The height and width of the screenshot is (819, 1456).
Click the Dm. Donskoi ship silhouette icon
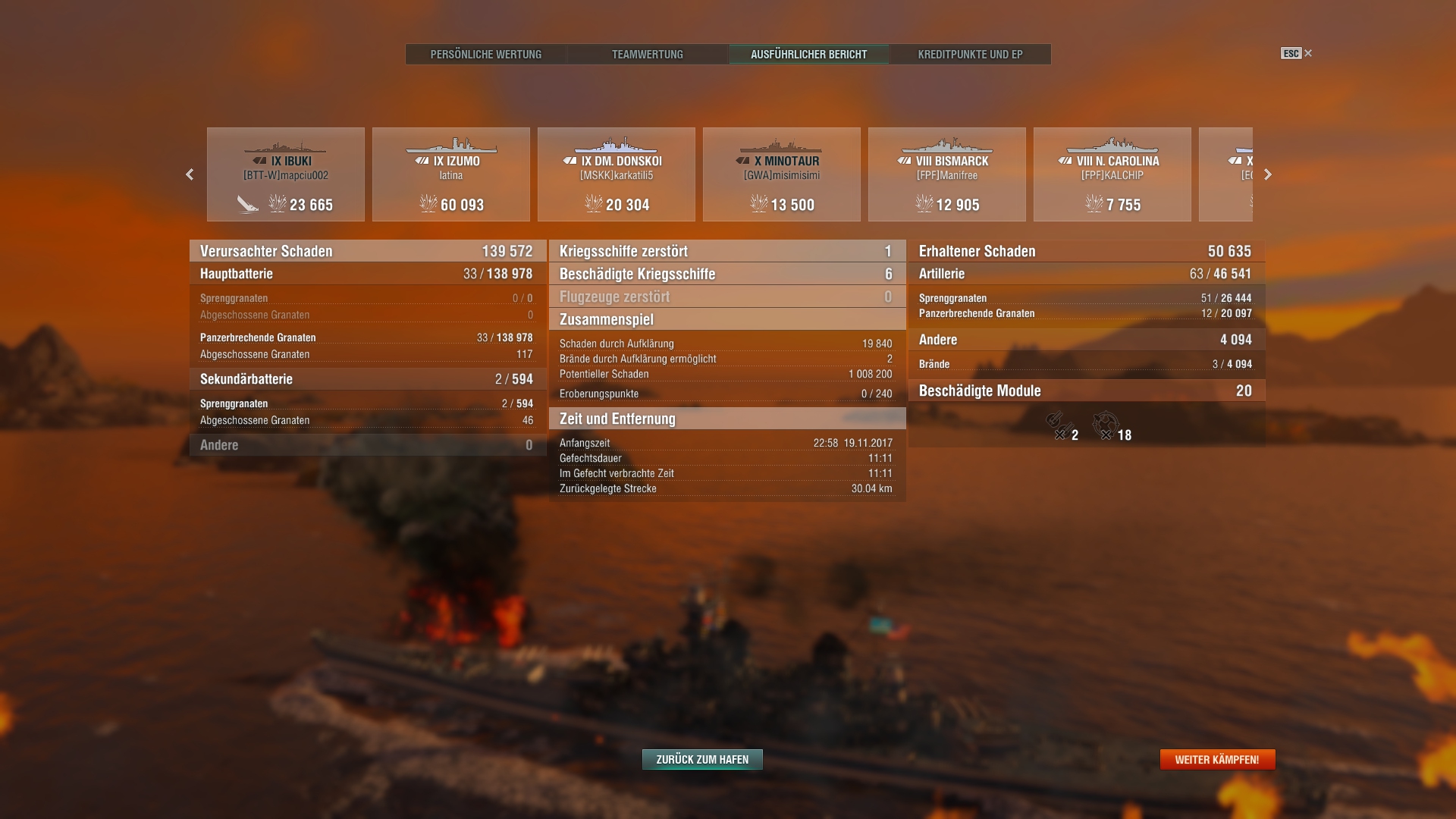click(x=616, y=145)
